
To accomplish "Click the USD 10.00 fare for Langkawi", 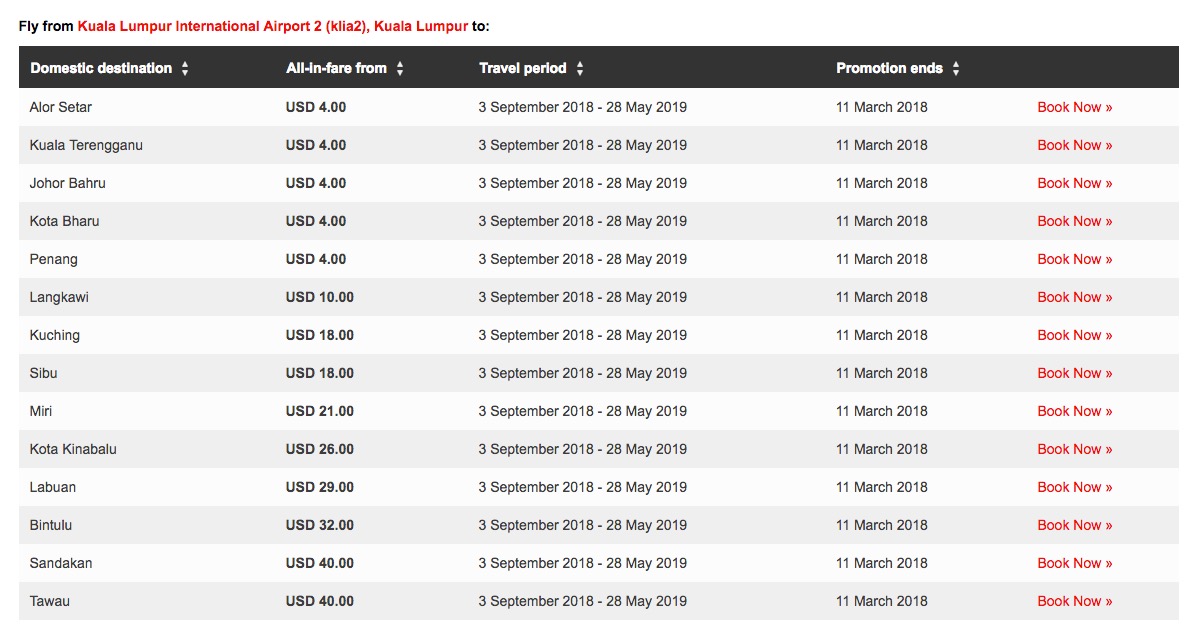I will pyautogui.click(x=320, y=298).
